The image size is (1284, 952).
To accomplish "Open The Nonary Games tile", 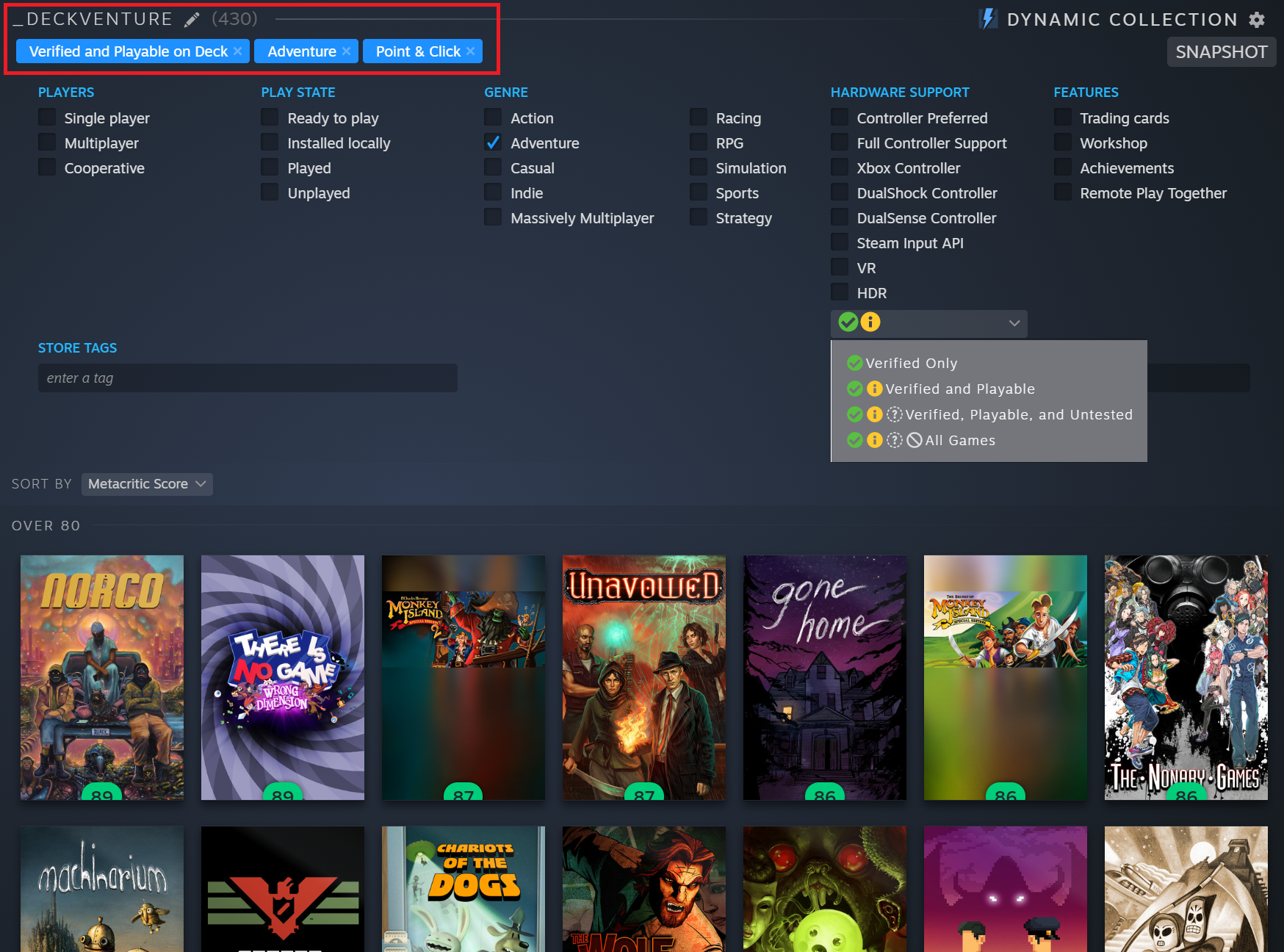I will [x=1186, y=677].
